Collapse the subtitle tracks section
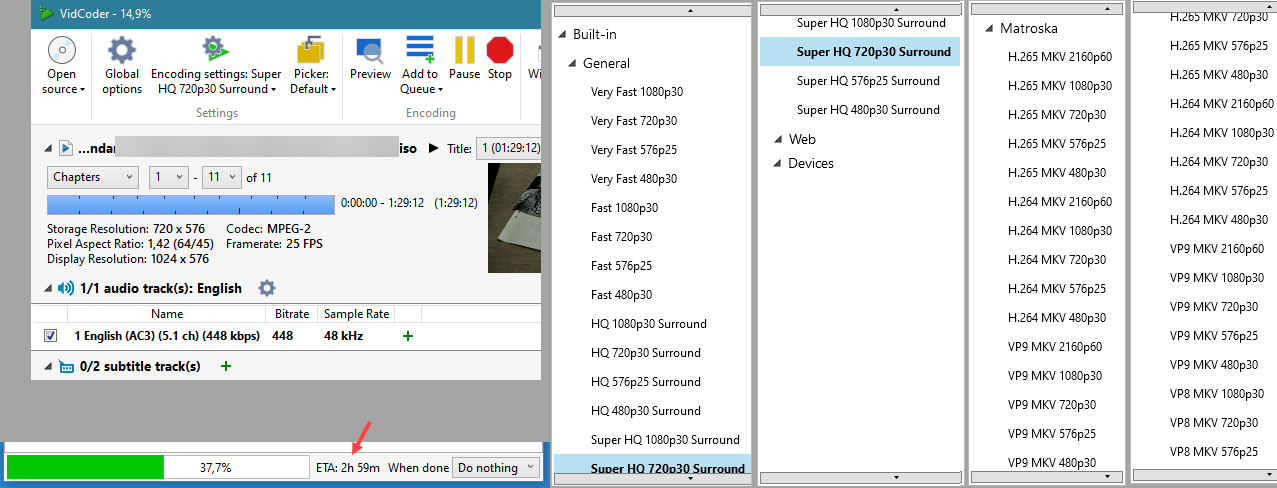The width and height of the screenshot is (1277, 488). 50,367
